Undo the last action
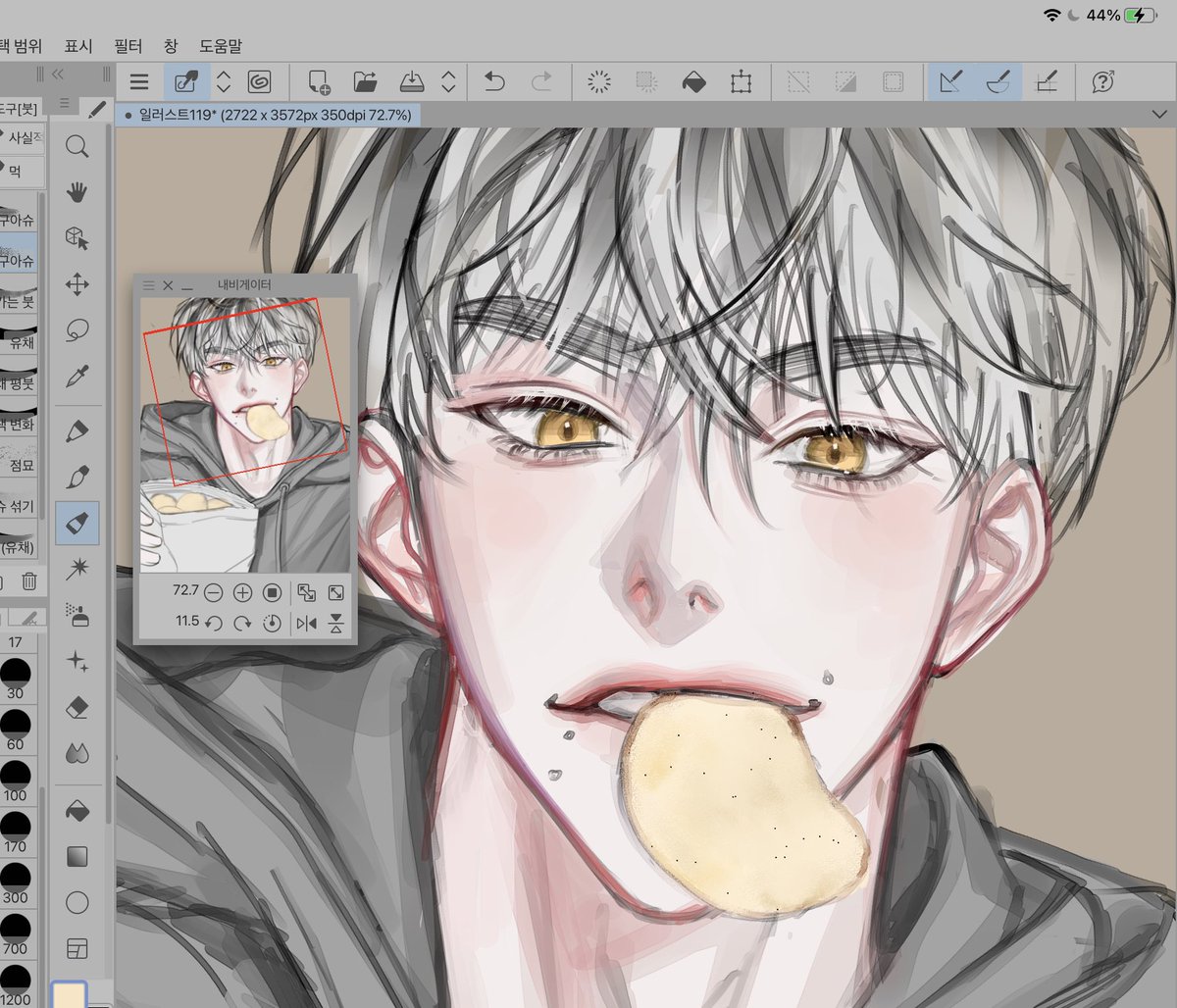 click(494, 82)
